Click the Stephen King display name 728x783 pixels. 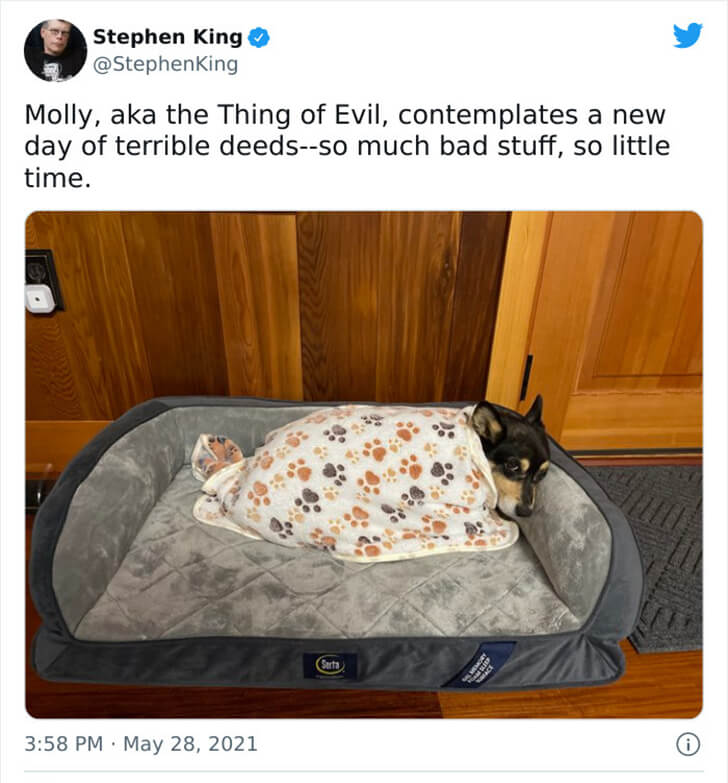pos(167,37)
